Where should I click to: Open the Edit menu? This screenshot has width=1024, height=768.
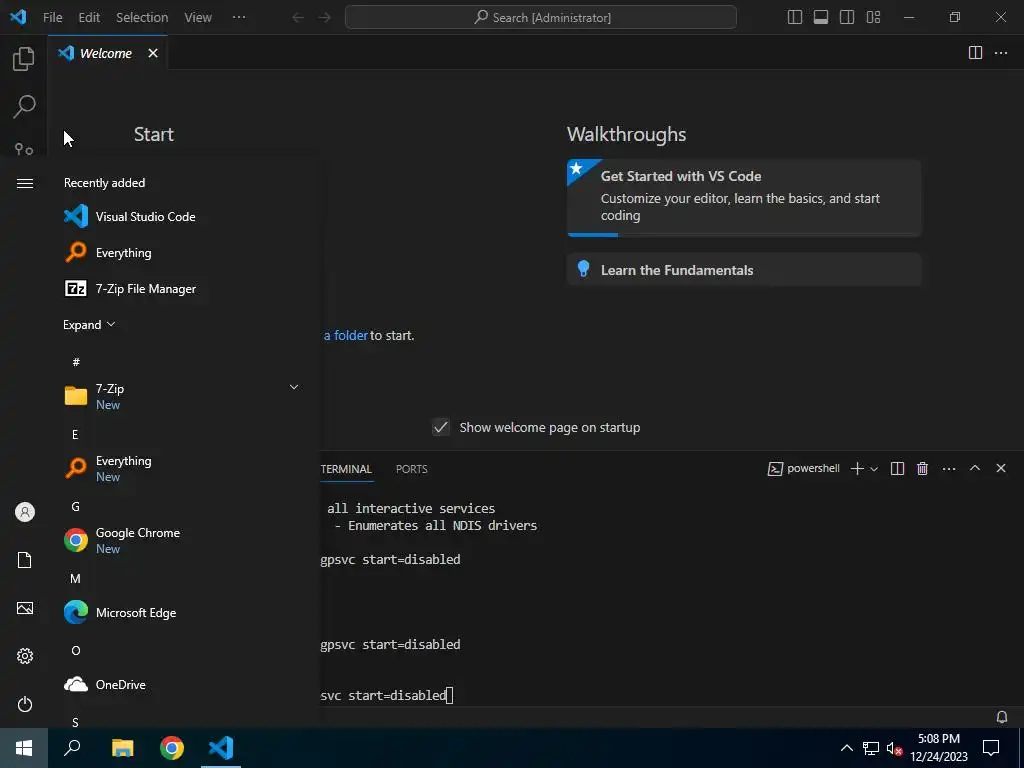tap(89, 18)
